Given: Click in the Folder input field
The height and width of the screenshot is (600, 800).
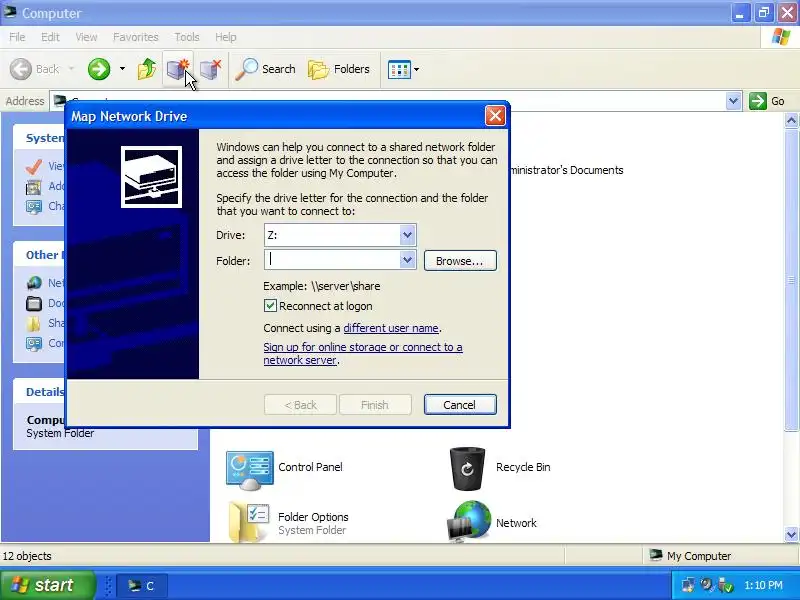Looking at the screenshot, I should 333,260.
